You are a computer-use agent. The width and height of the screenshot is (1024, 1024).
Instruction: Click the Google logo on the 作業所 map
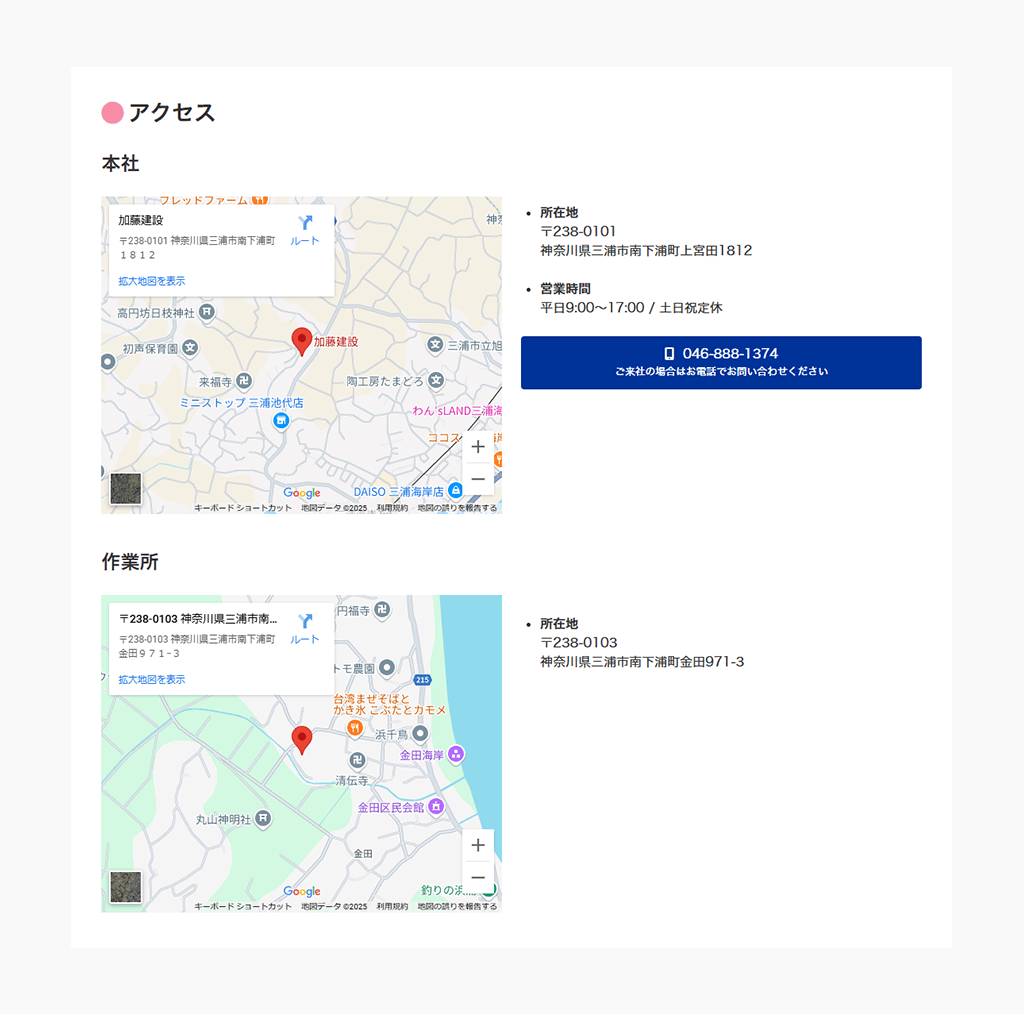point(302,891)
